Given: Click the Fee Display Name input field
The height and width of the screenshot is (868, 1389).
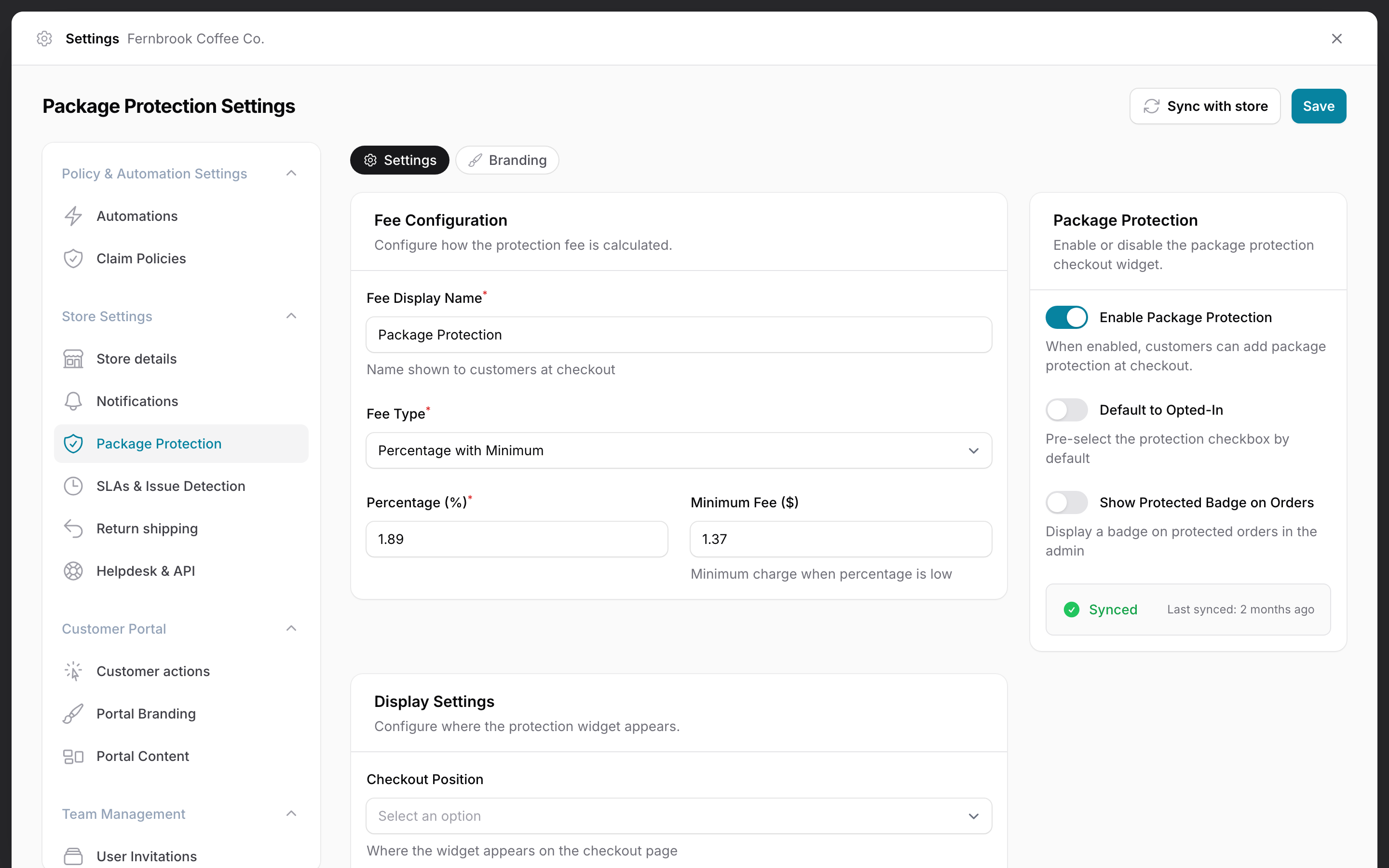Looking at the screenshot, I should pos(679,335).
